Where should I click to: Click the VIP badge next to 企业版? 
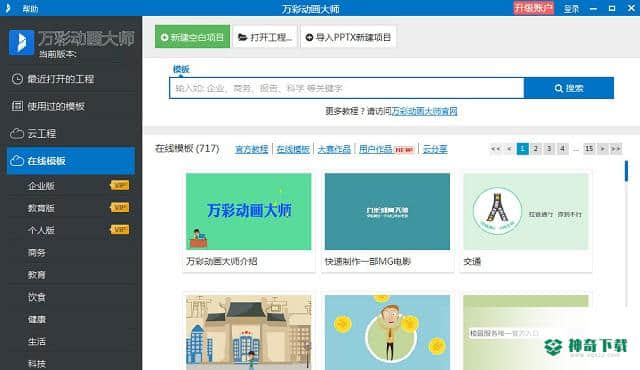120,186
